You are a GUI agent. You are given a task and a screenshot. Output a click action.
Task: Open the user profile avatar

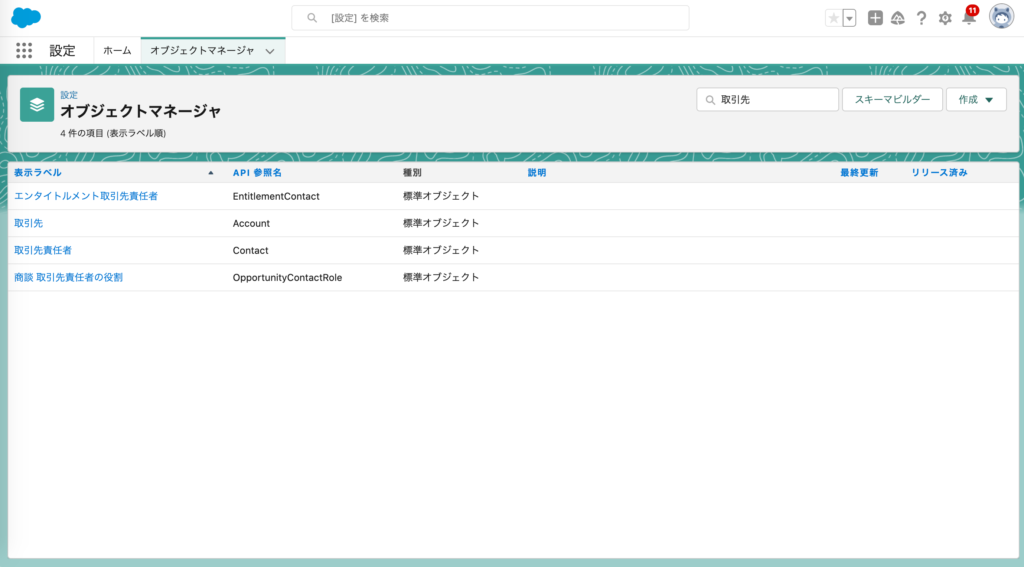[1001, 17]
